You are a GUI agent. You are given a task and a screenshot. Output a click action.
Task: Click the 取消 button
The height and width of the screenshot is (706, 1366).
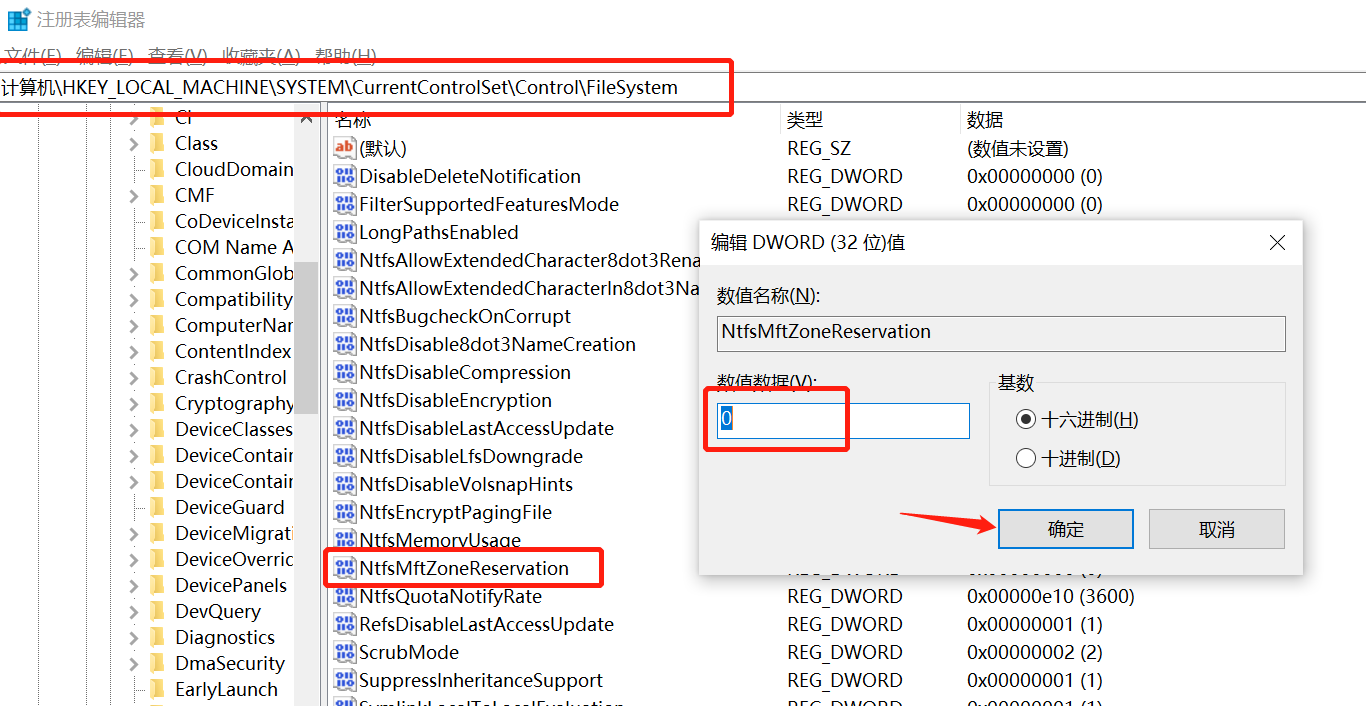click(x=1216, y=529)
